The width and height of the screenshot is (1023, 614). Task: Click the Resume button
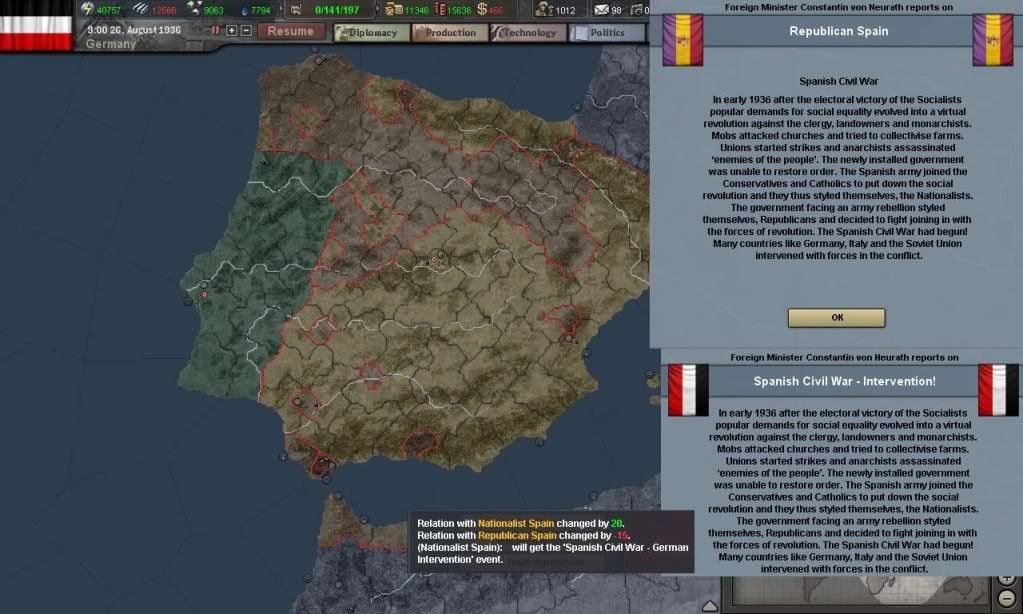tap(290, 31)
